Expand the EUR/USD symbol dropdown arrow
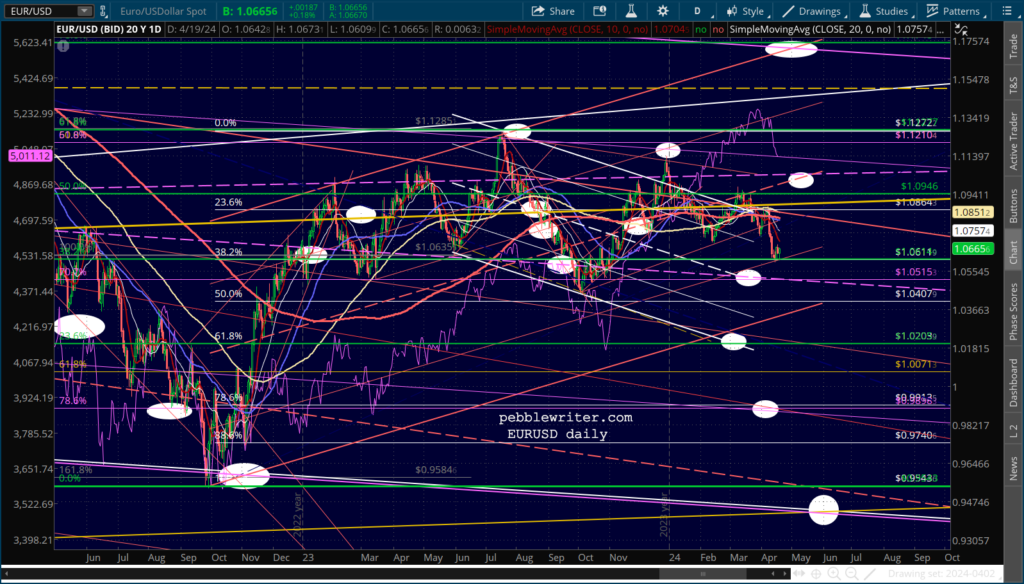The width and height of the screenshot is (1024, 584). tap(84, 11)
